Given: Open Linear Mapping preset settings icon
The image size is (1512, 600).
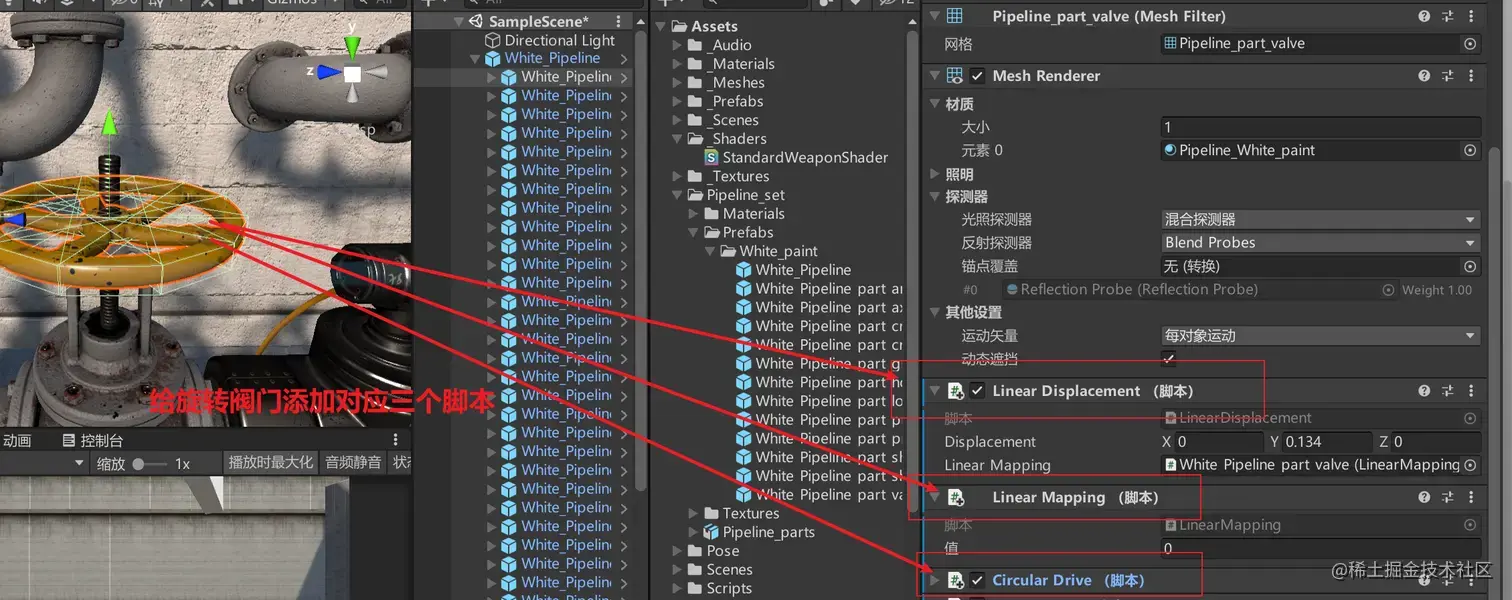Looking at the screenshot, I should click(1447, 497).
